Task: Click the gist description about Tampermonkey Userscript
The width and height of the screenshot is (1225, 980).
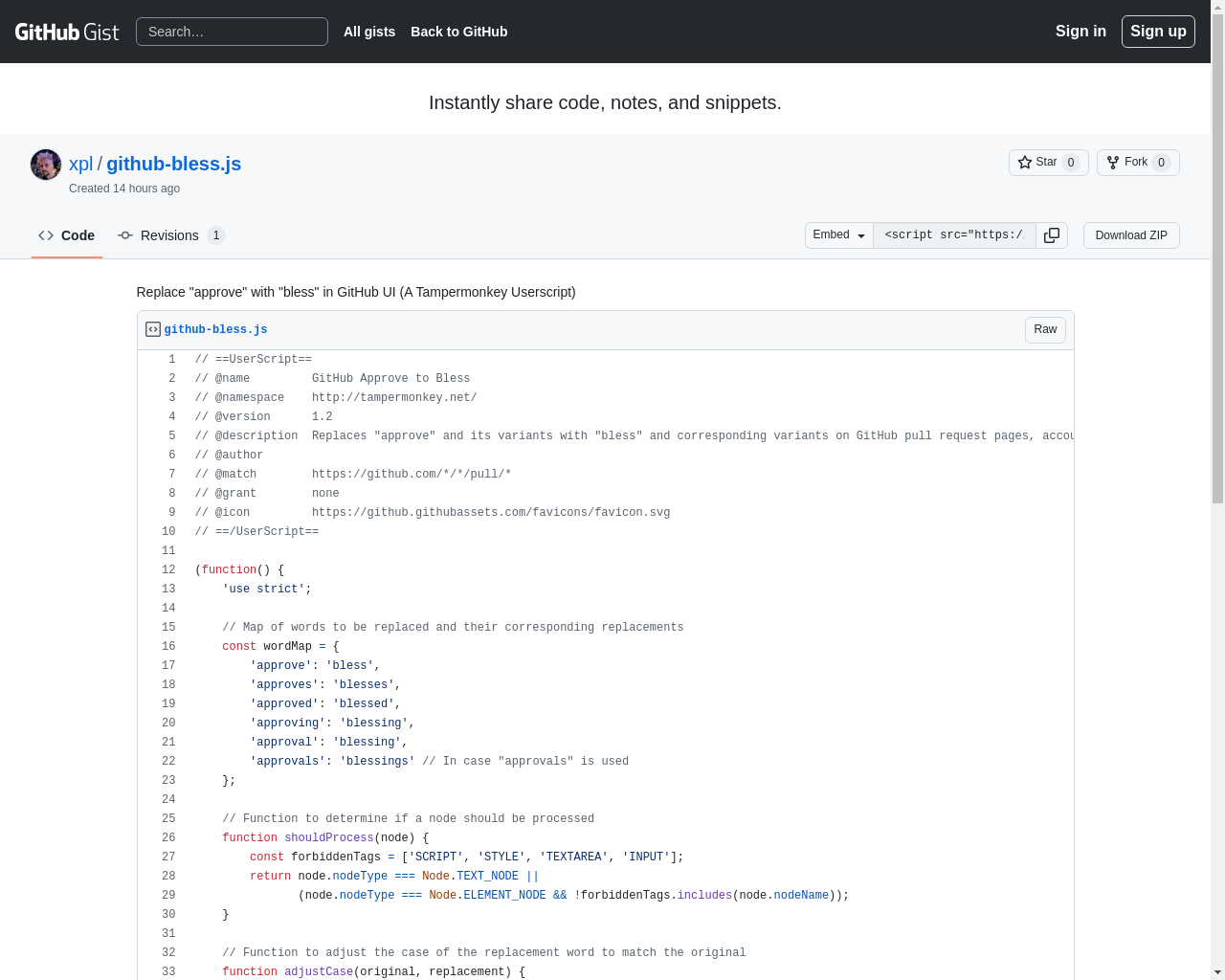Action: pyautogui.click(x=356, y=292)
